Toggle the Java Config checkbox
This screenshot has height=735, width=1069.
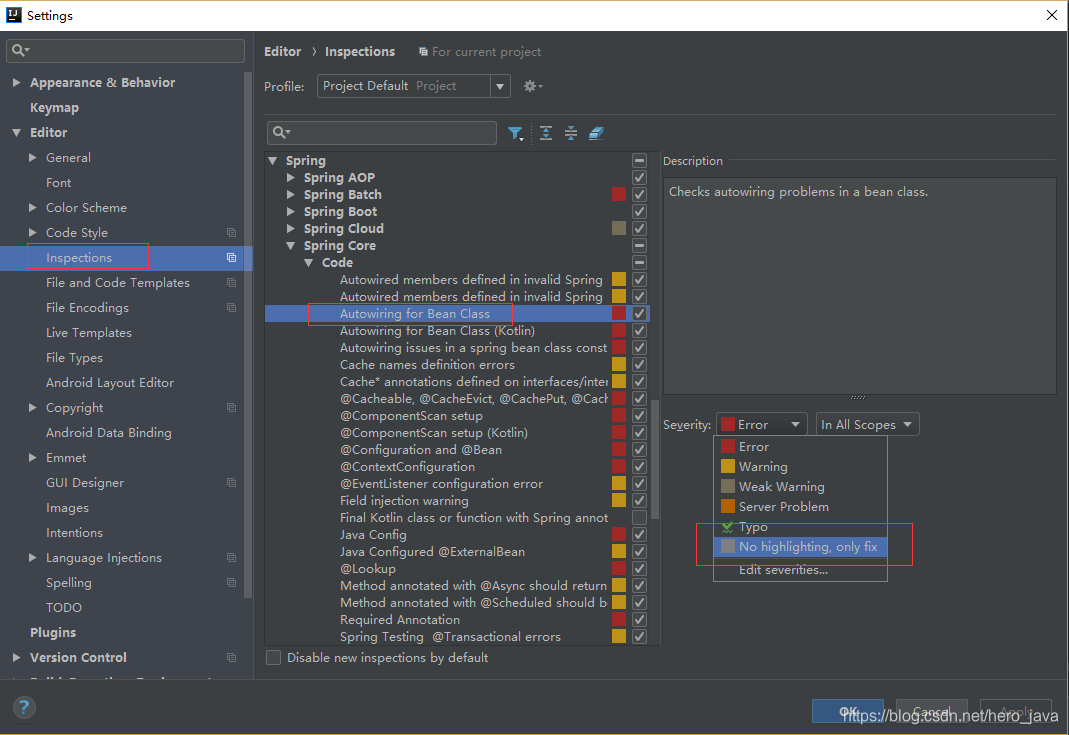639,535
